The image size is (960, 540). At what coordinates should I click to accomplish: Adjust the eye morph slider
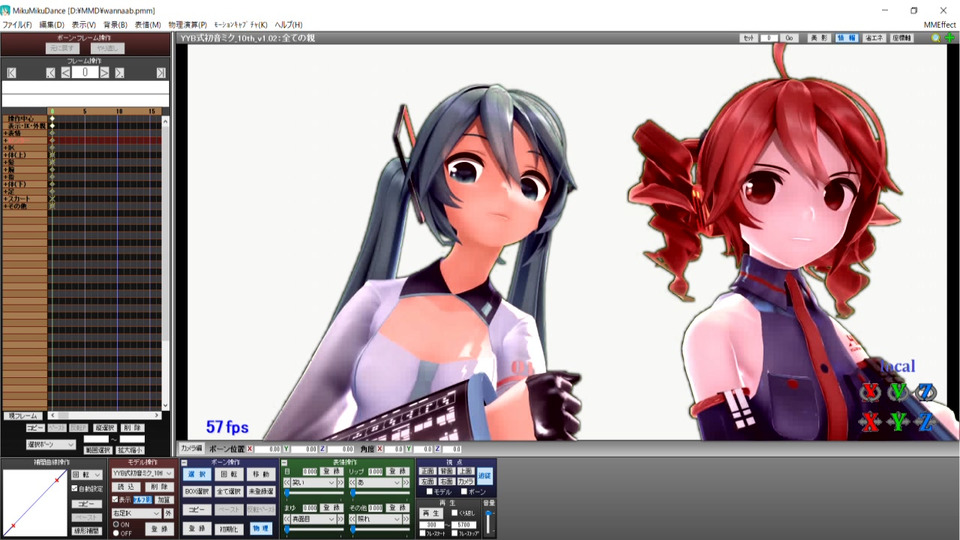coord(313,492)
